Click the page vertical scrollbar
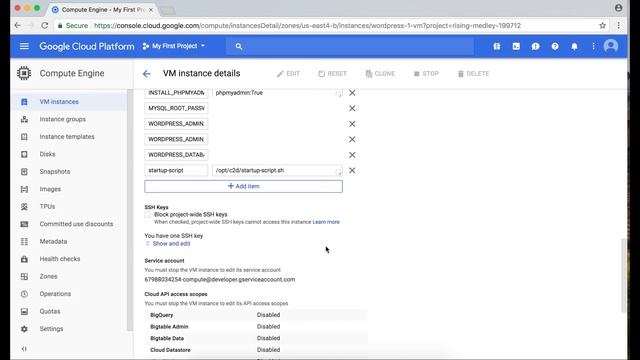This screenshot has height=360, width=640. 623,276
